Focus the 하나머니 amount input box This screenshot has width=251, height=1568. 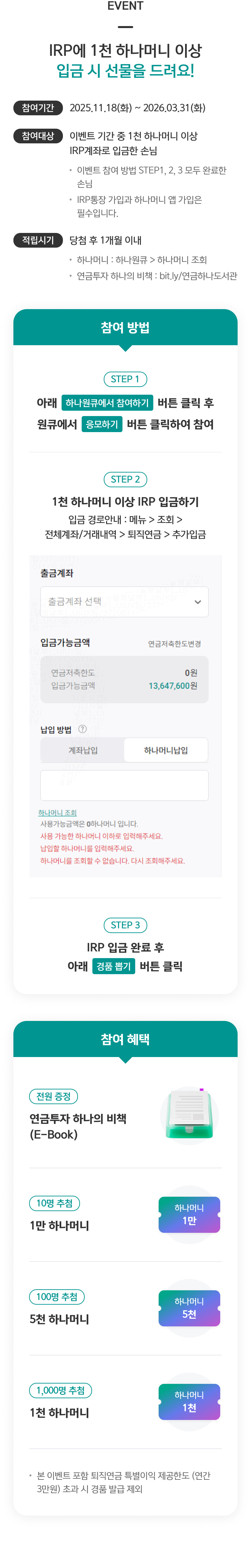point(124,785)
